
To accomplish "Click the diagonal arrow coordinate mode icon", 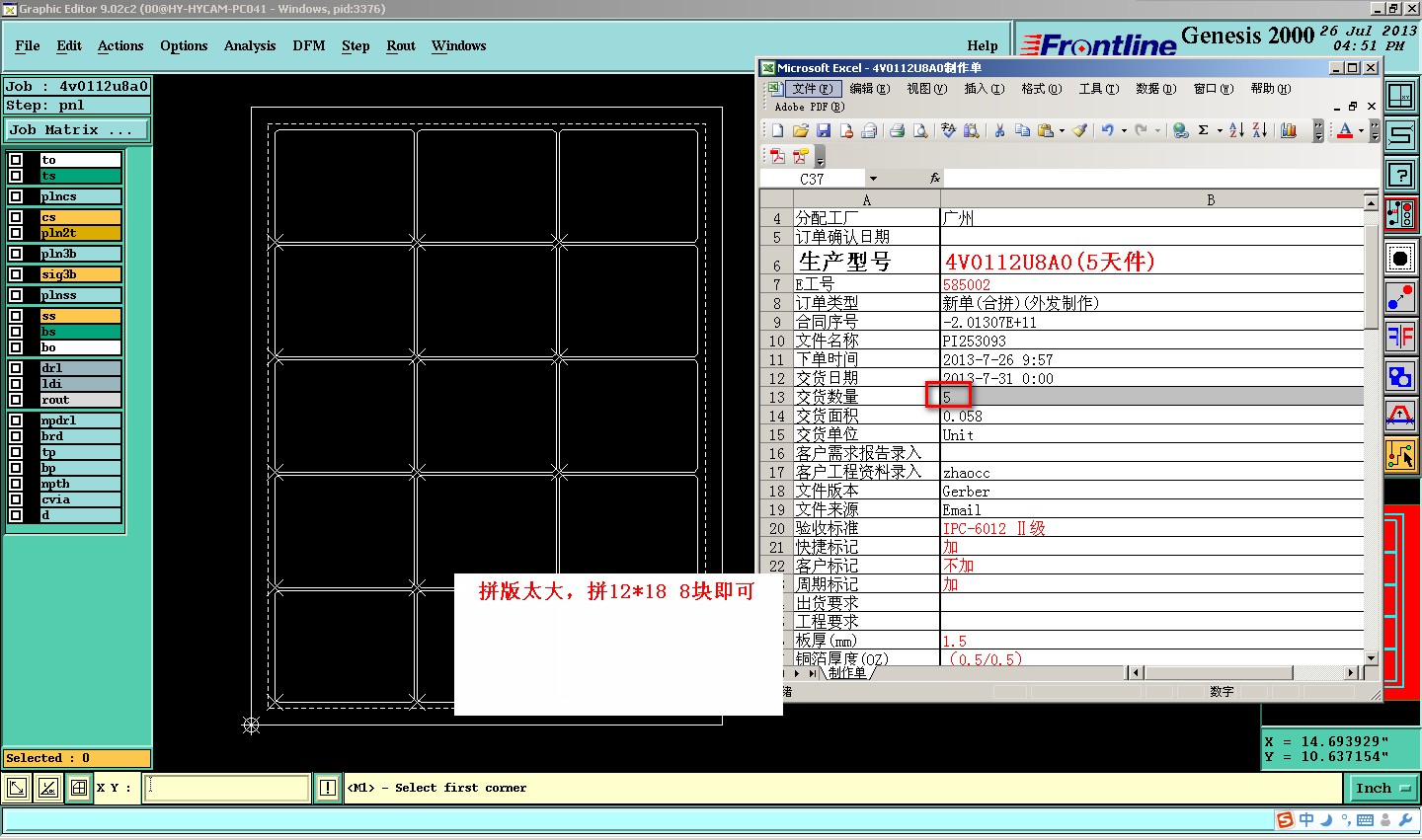I will pos(17,788).
